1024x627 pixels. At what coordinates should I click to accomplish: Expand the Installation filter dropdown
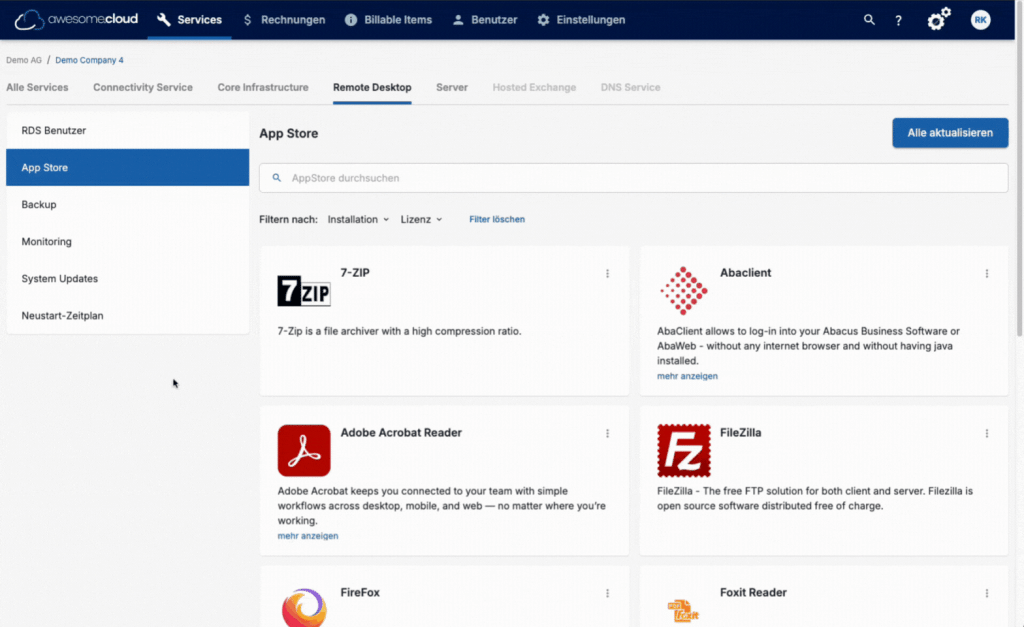click(359, 219)
